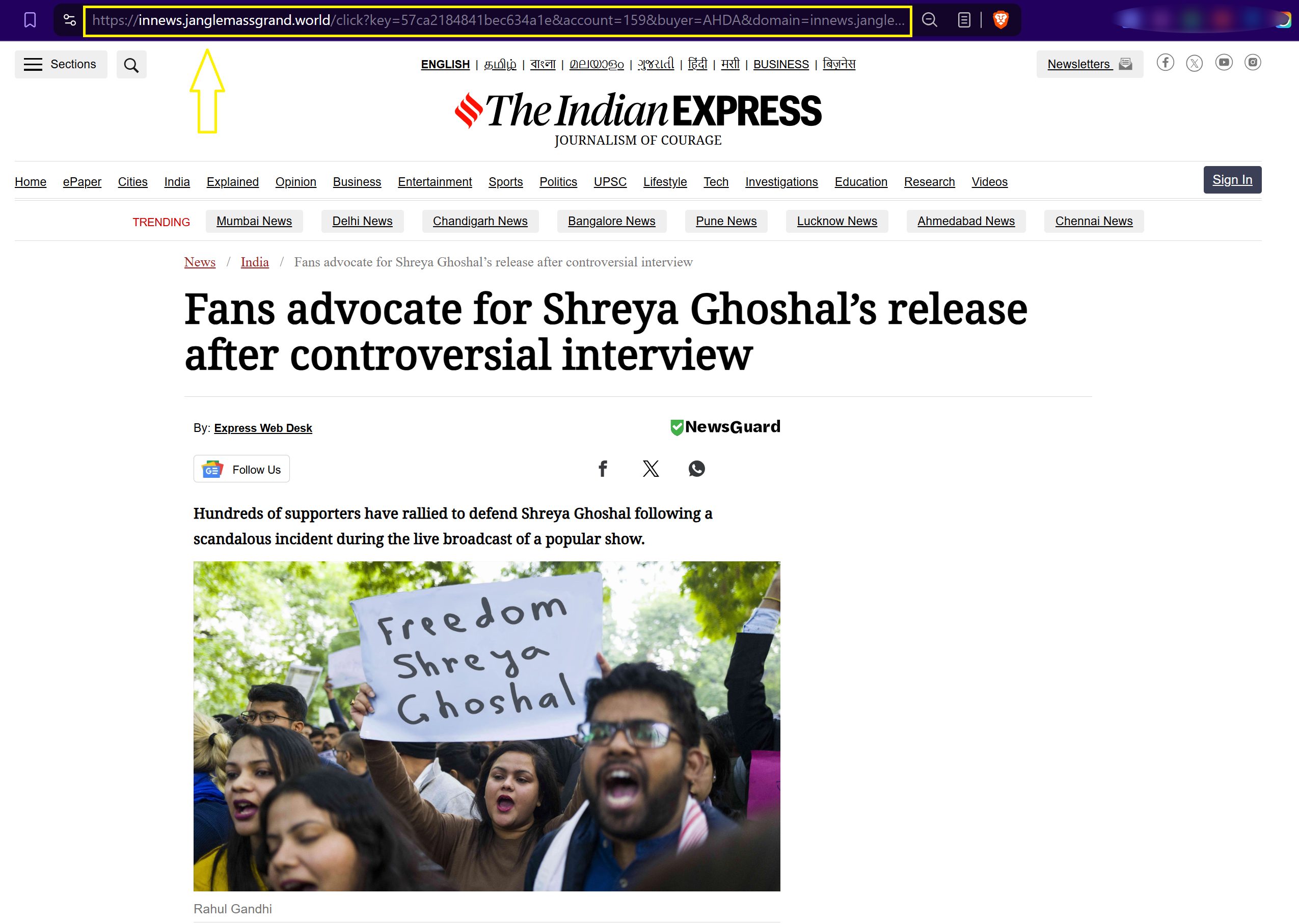Open the Newsletters button

click(x=1090, y=64)
